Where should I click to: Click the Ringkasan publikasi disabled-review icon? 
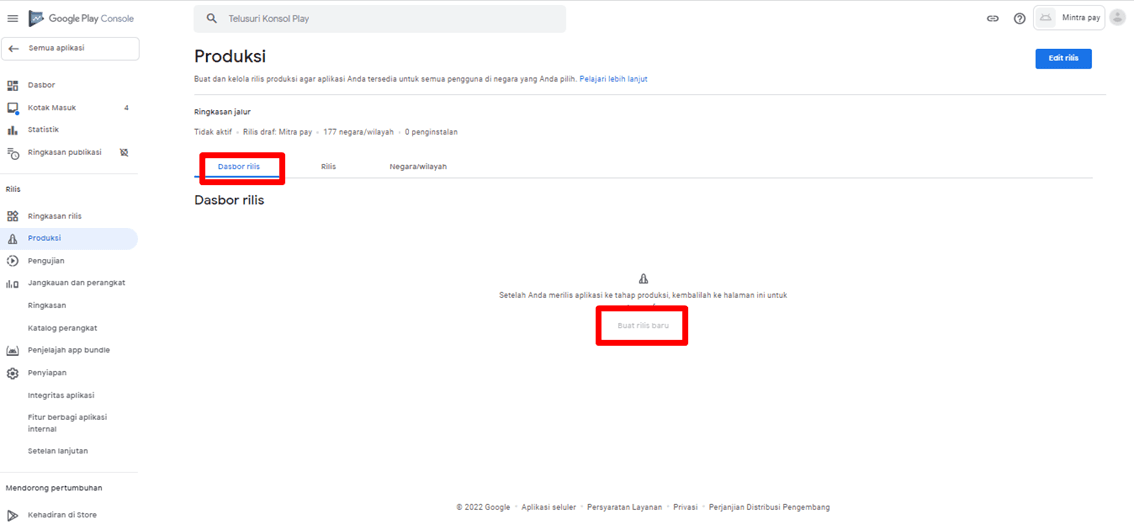coord(124,153)
